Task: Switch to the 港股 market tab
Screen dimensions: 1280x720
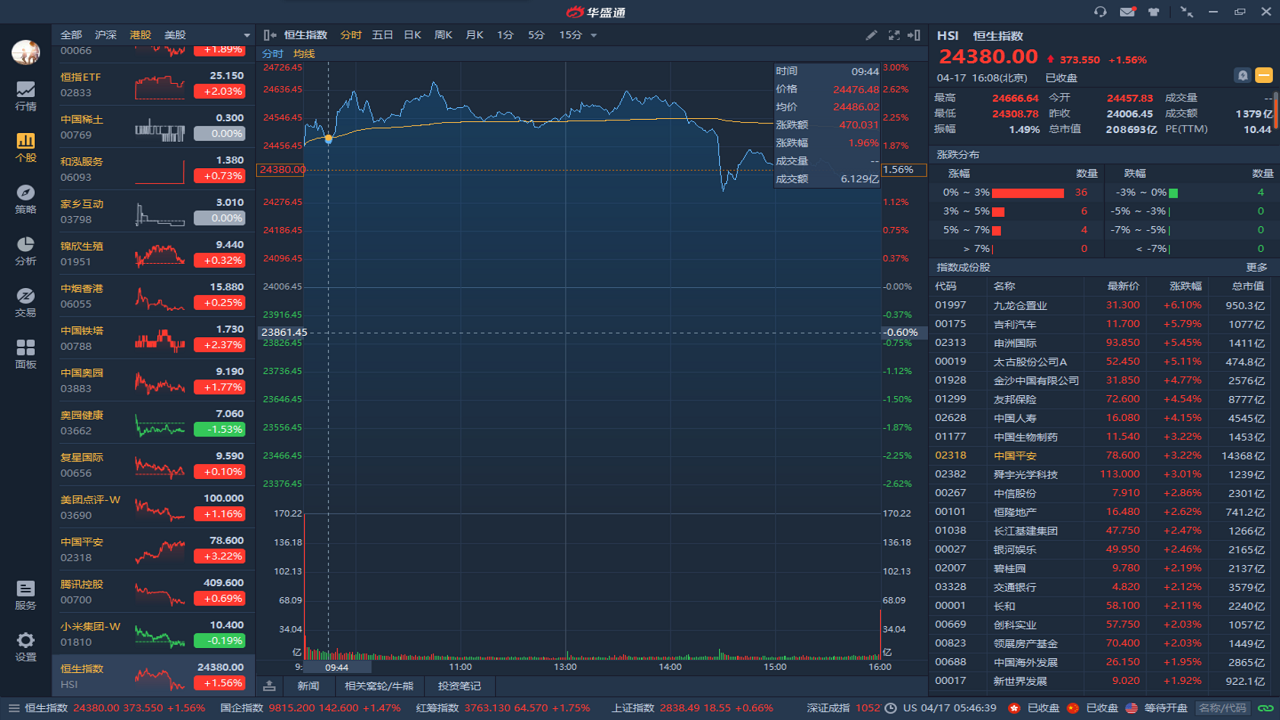Action: 139,33
